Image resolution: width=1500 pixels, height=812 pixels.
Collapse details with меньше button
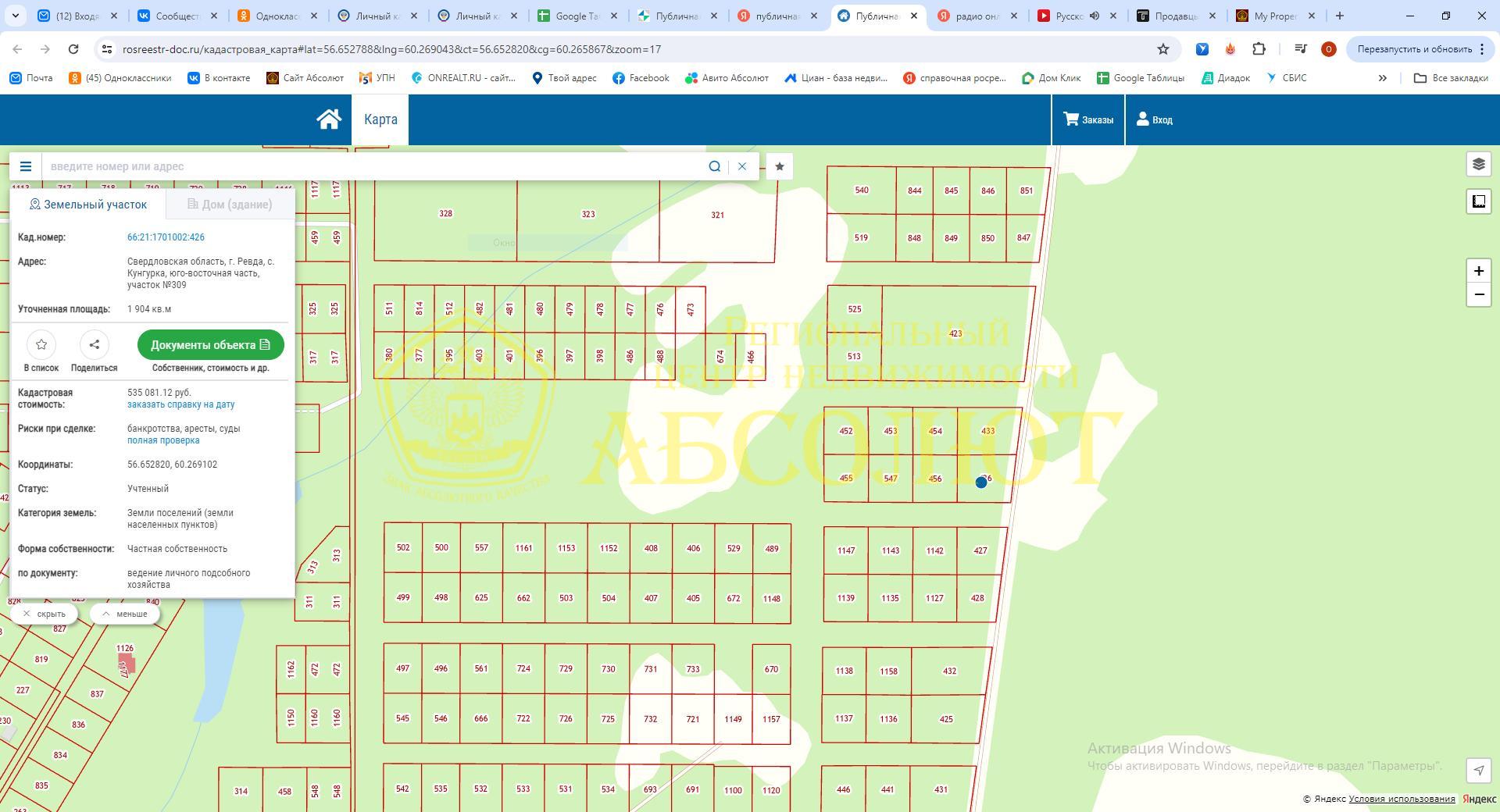(x=125, y=614)
